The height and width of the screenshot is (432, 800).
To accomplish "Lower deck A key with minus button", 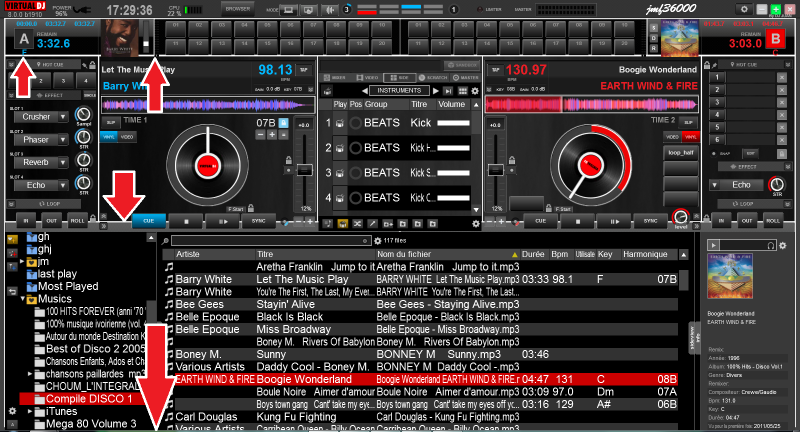I will point(260,135).
